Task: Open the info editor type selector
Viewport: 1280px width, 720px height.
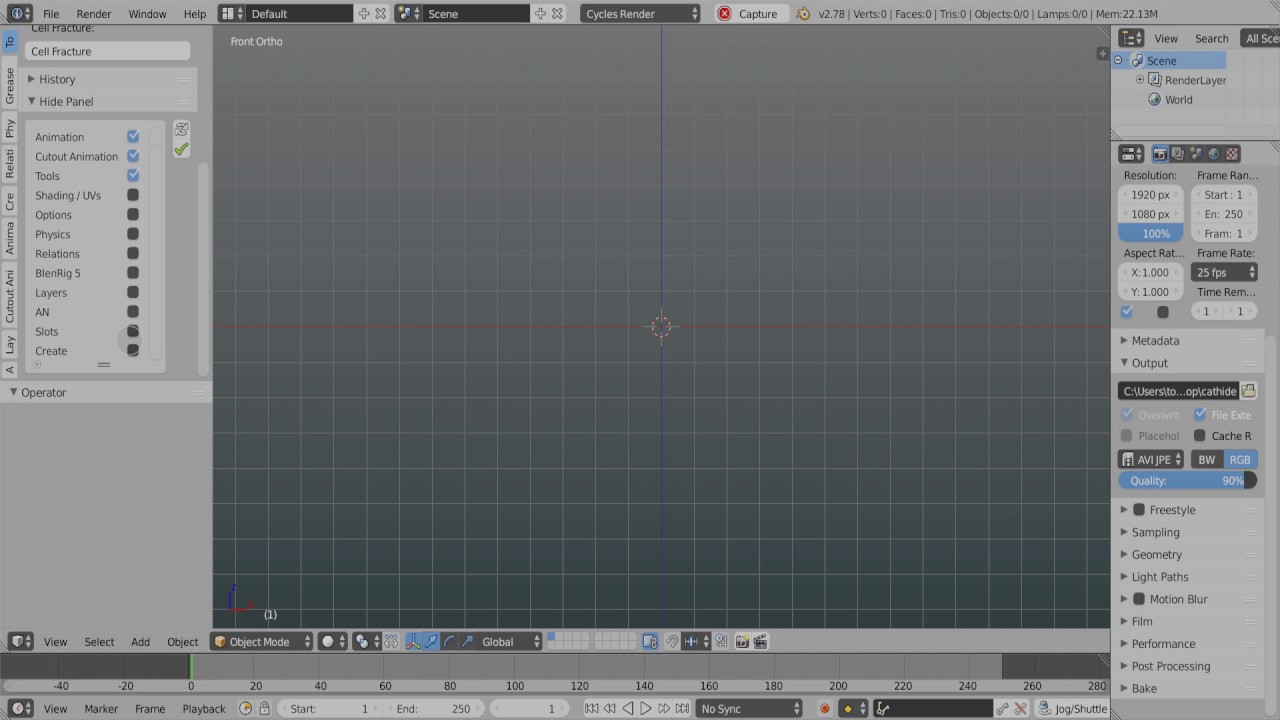Action: 20,14
